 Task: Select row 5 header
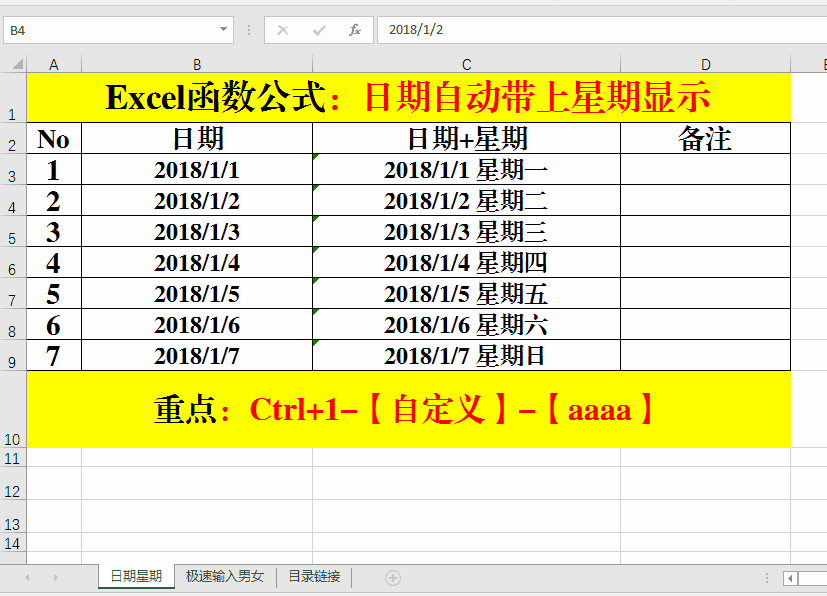point(13,232)
